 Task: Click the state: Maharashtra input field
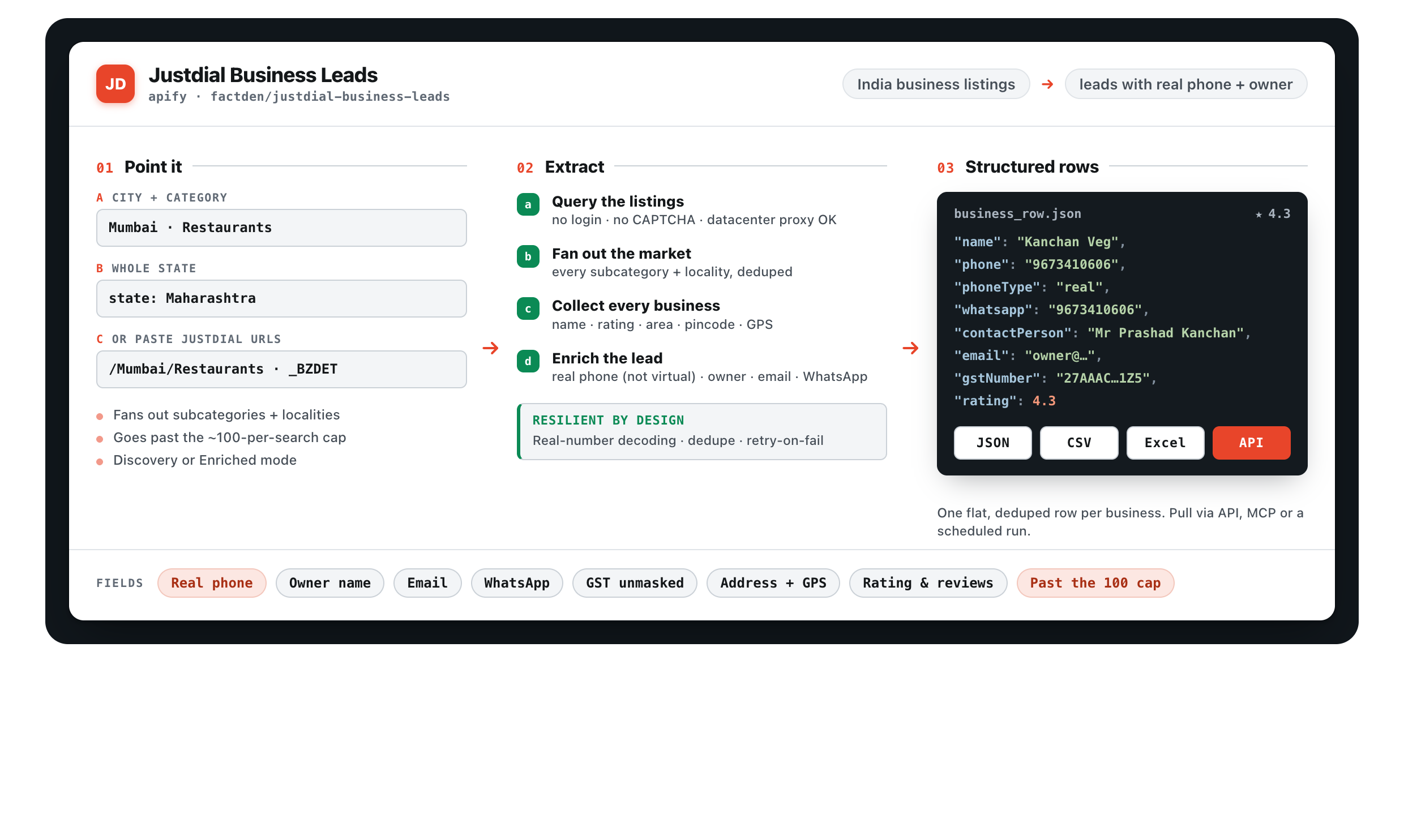point(281,298)
